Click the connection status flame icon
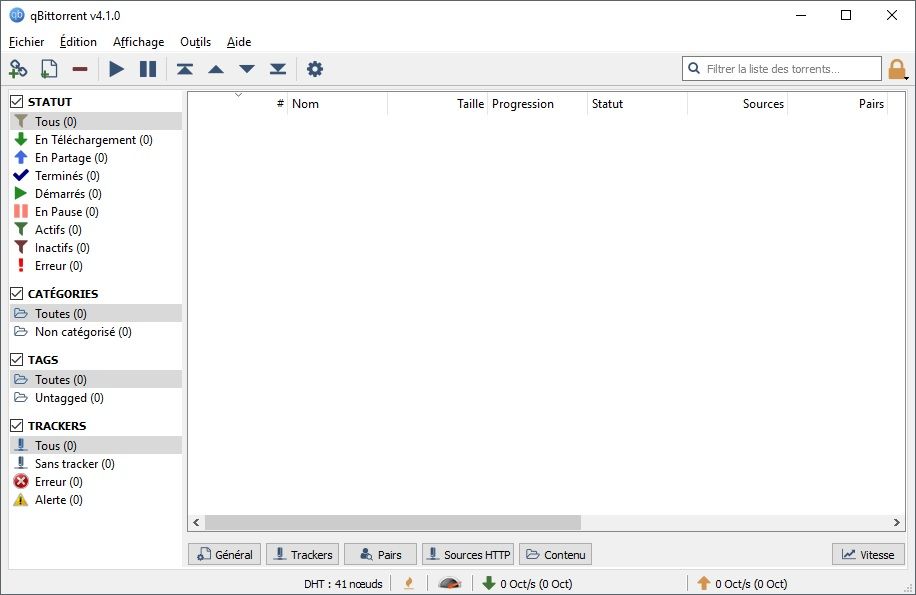This screenshot has height=595, width=916. (410, 583)
